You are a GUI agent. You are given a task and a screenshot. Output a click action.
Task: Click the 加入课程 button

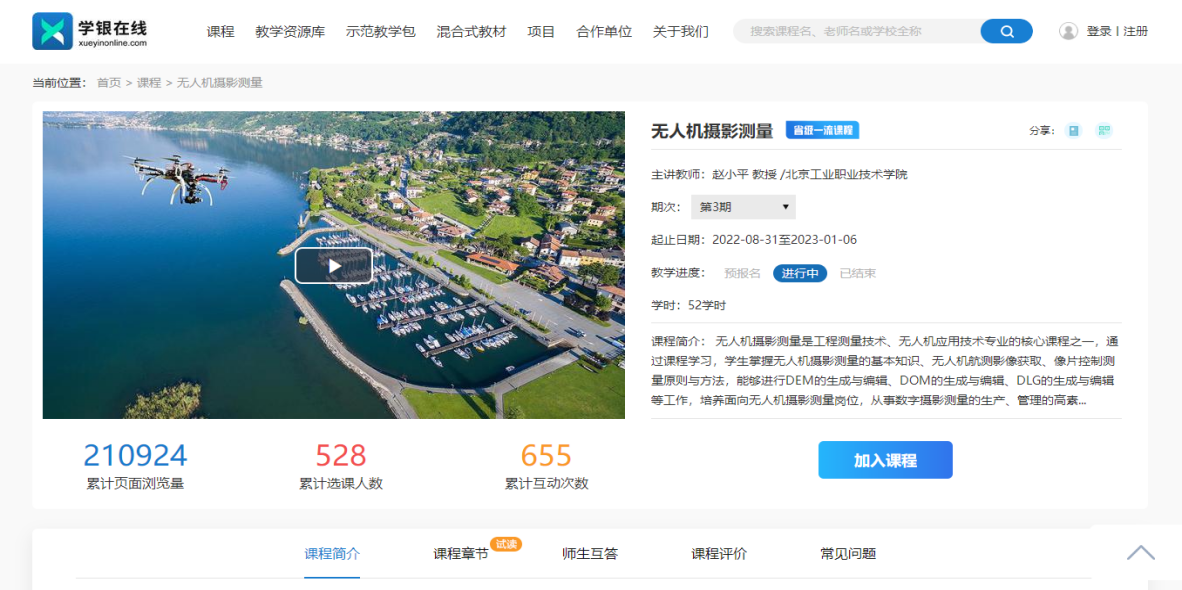885,460
